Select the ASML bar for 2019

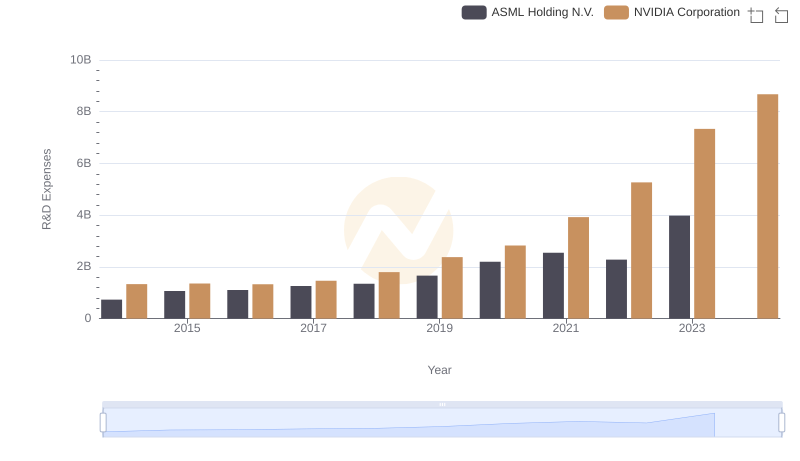(x=427, y=297)
